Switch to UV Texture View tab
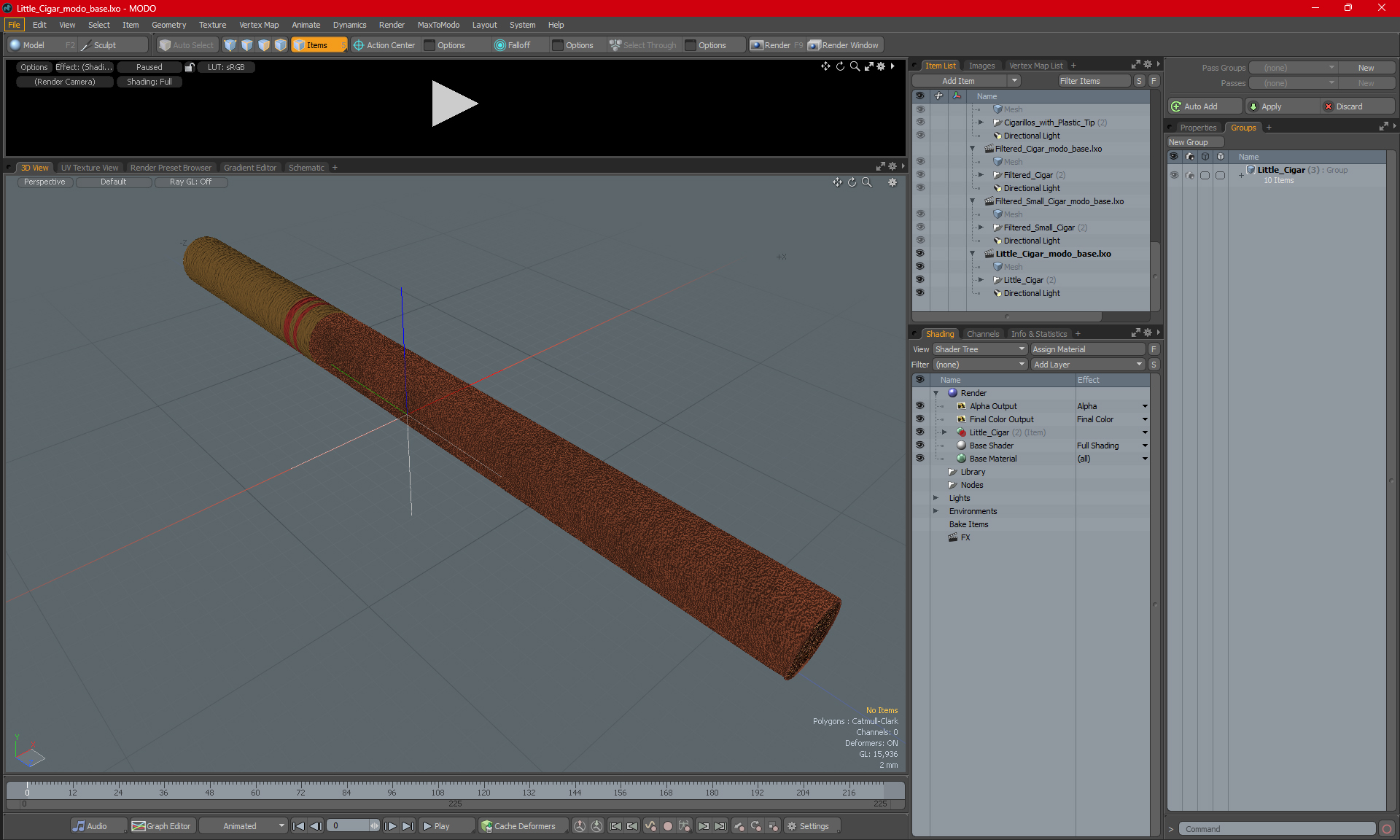Image resolution: width=1400 pixels, height=840 pixels. click(90, 168)
